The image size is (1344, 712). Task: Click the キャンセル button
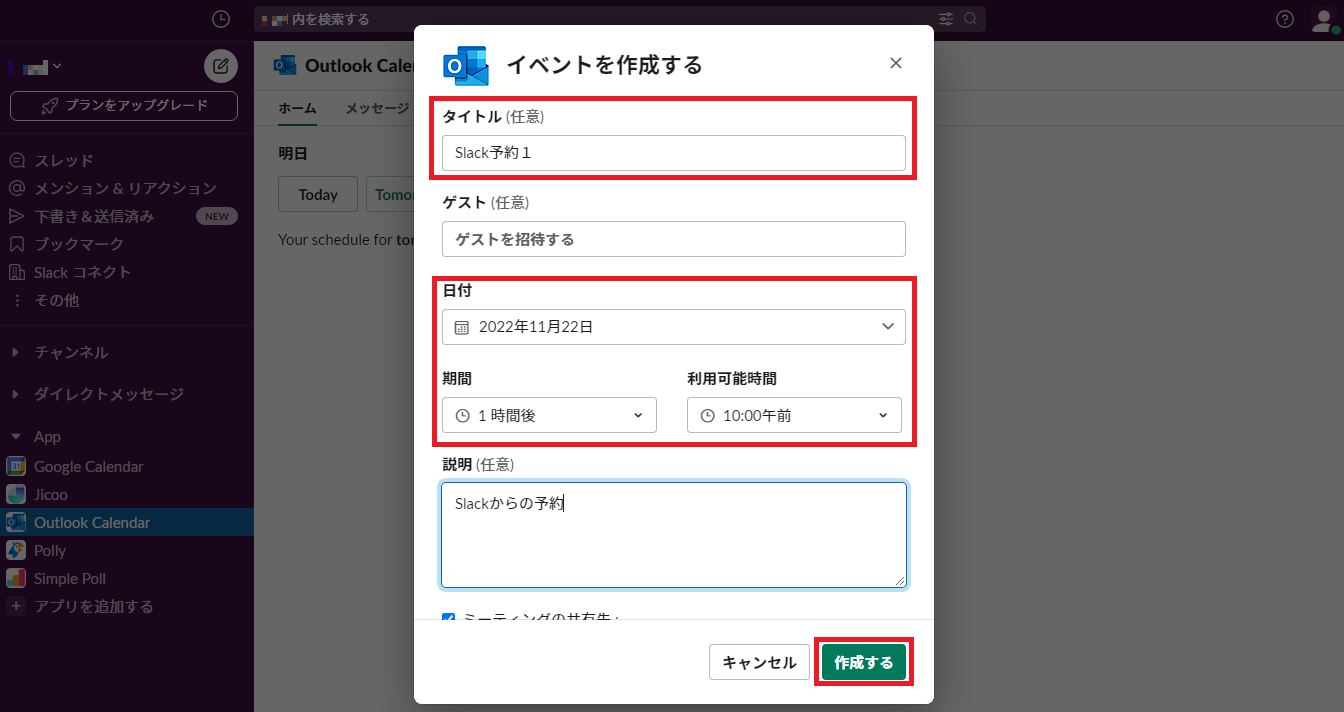[x=759, y=662]
